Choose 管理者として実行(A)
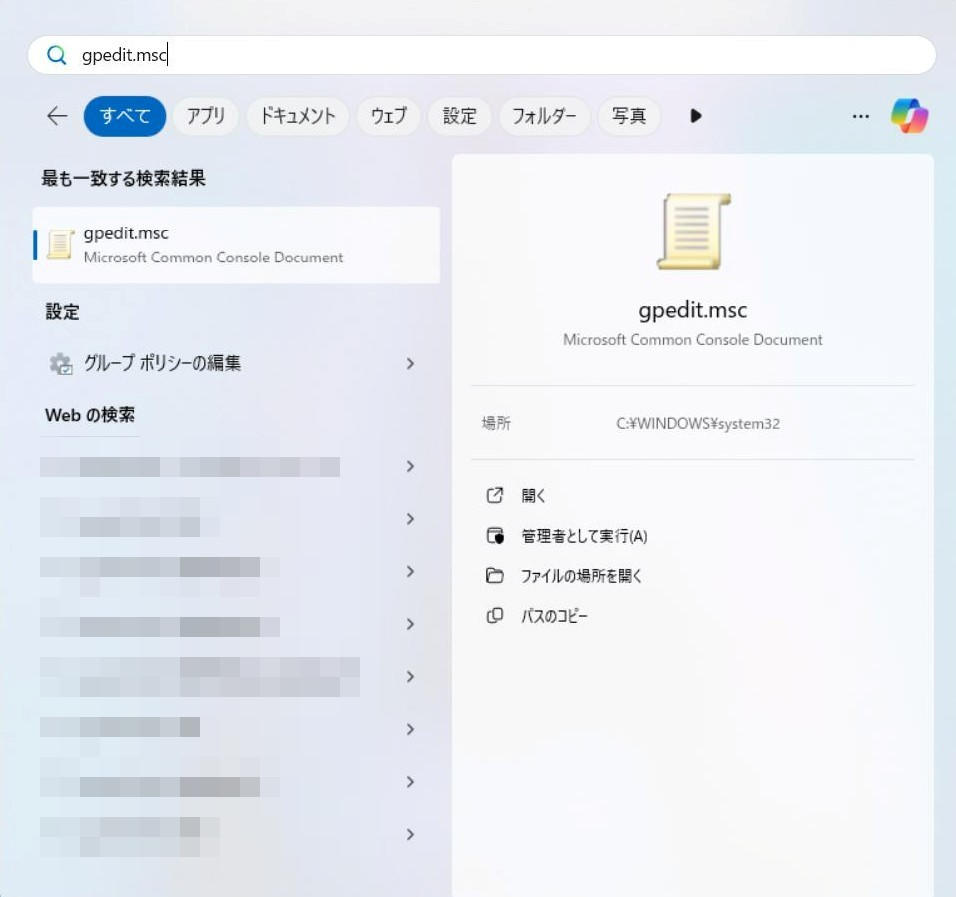The image size is (956, 897). 584,536
